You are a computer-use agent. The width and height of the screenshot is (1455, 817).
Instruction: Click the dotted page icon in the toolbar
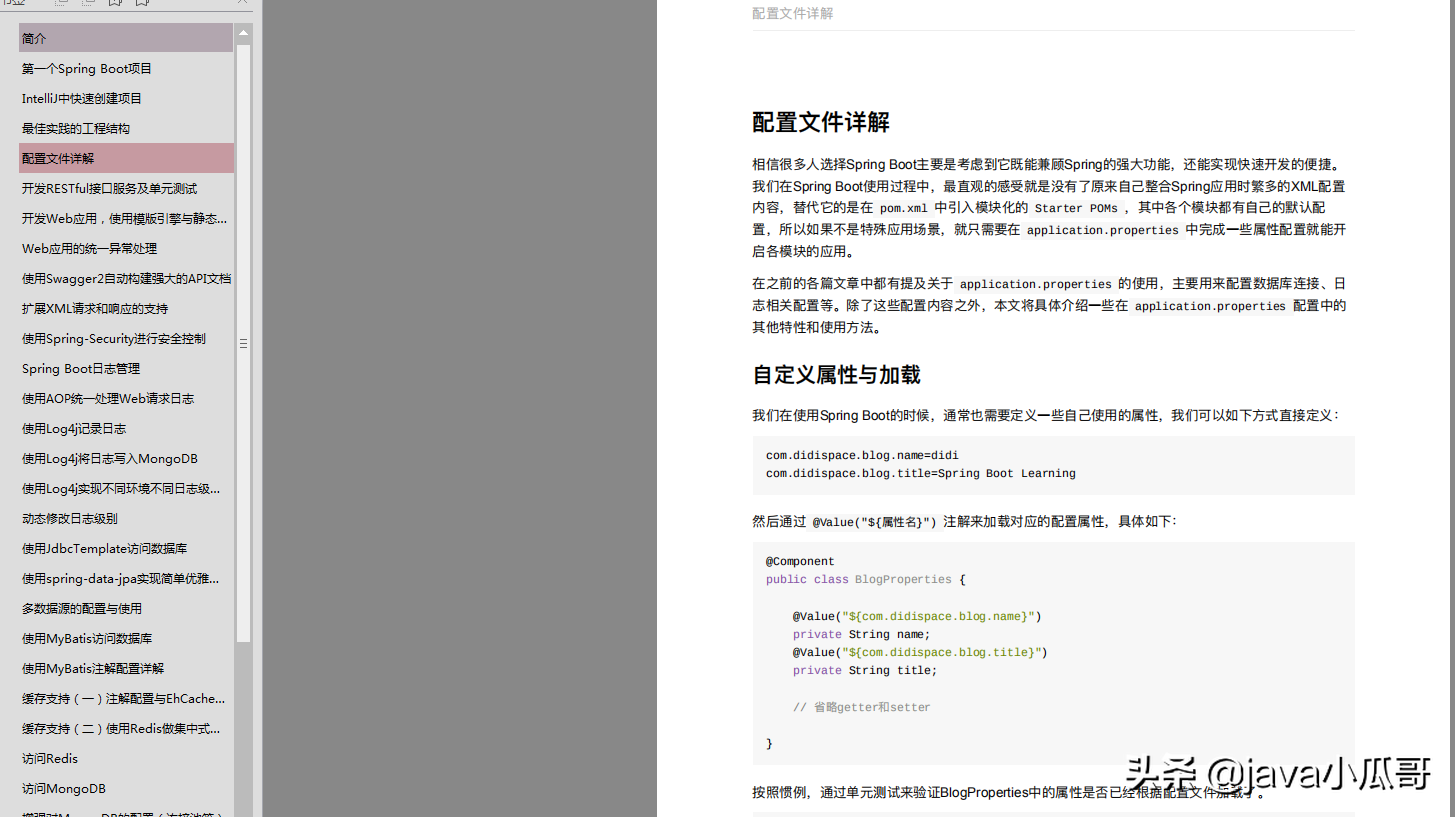click(x=60, y=3)
